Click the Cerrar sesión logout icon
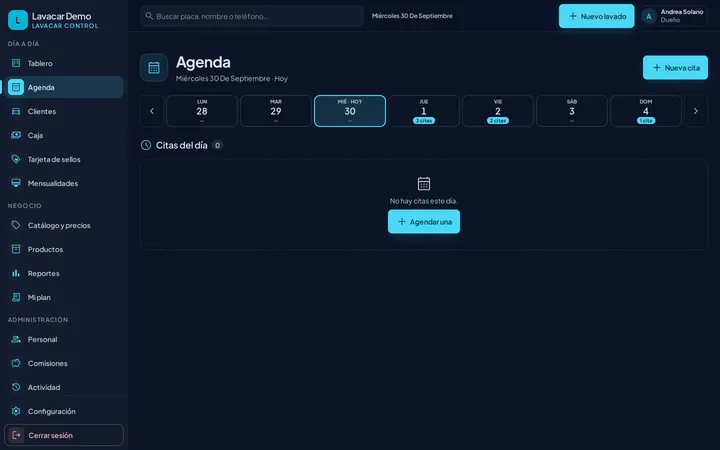 (16, 435)
